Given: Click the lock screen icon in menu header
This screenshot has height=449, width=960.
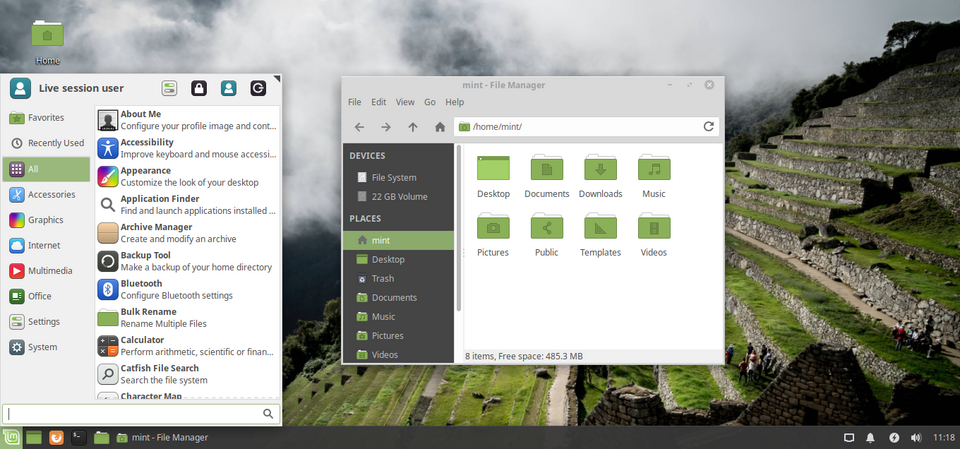Looking at the screenshot, I should pos(199,88).
